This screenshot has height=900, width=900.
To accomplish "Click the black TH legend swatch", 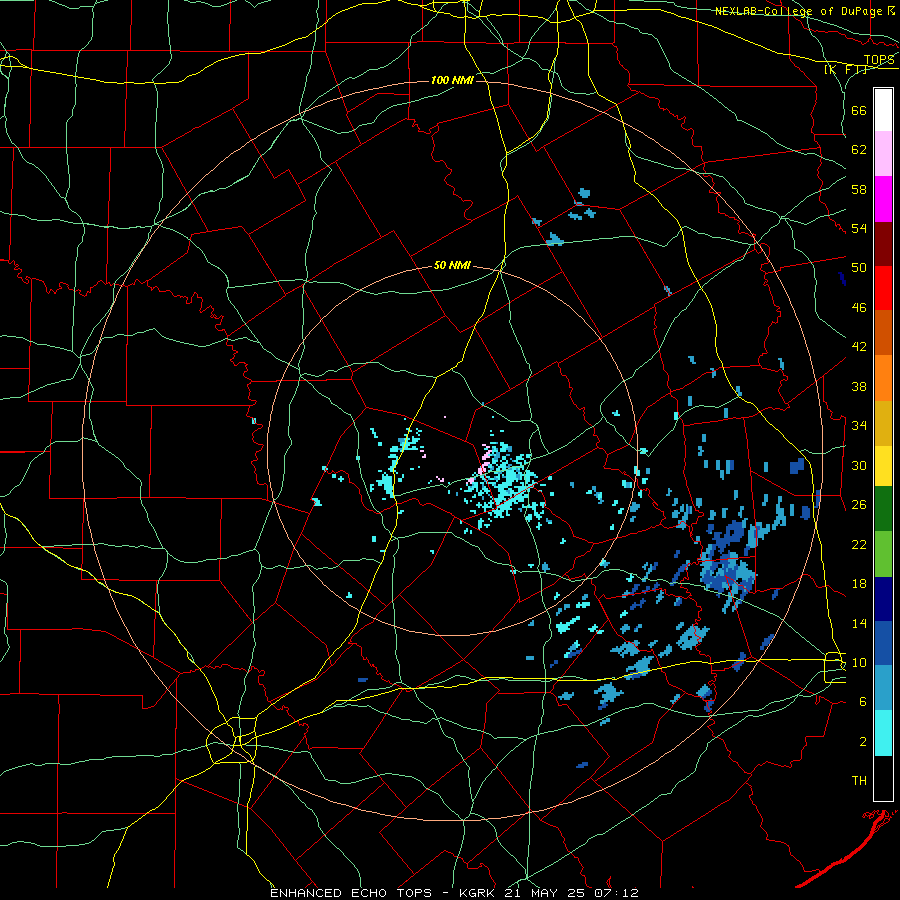I will point(883,777).
